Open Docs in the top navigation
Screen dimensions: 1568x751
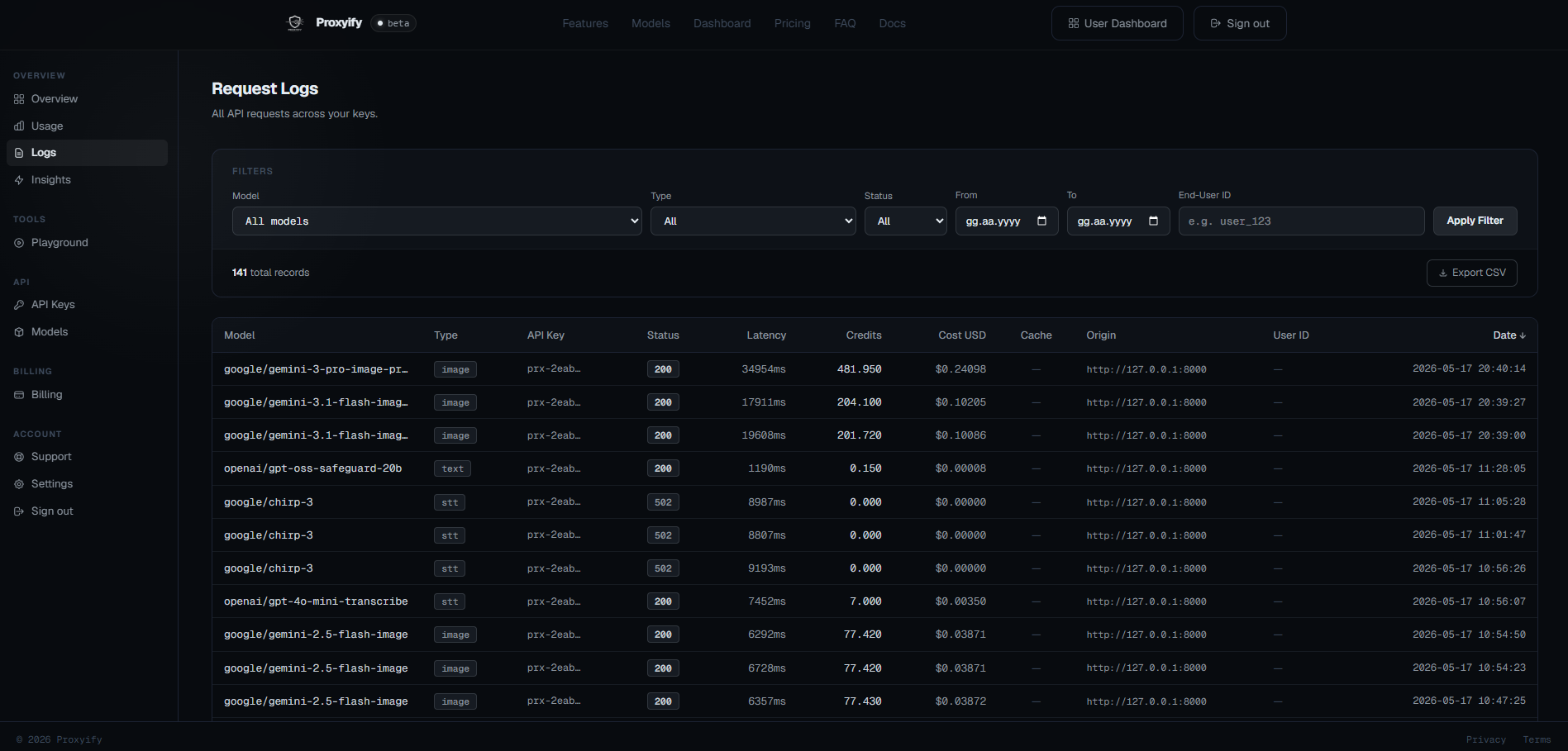pyautogui.click(x=893, y=23)
